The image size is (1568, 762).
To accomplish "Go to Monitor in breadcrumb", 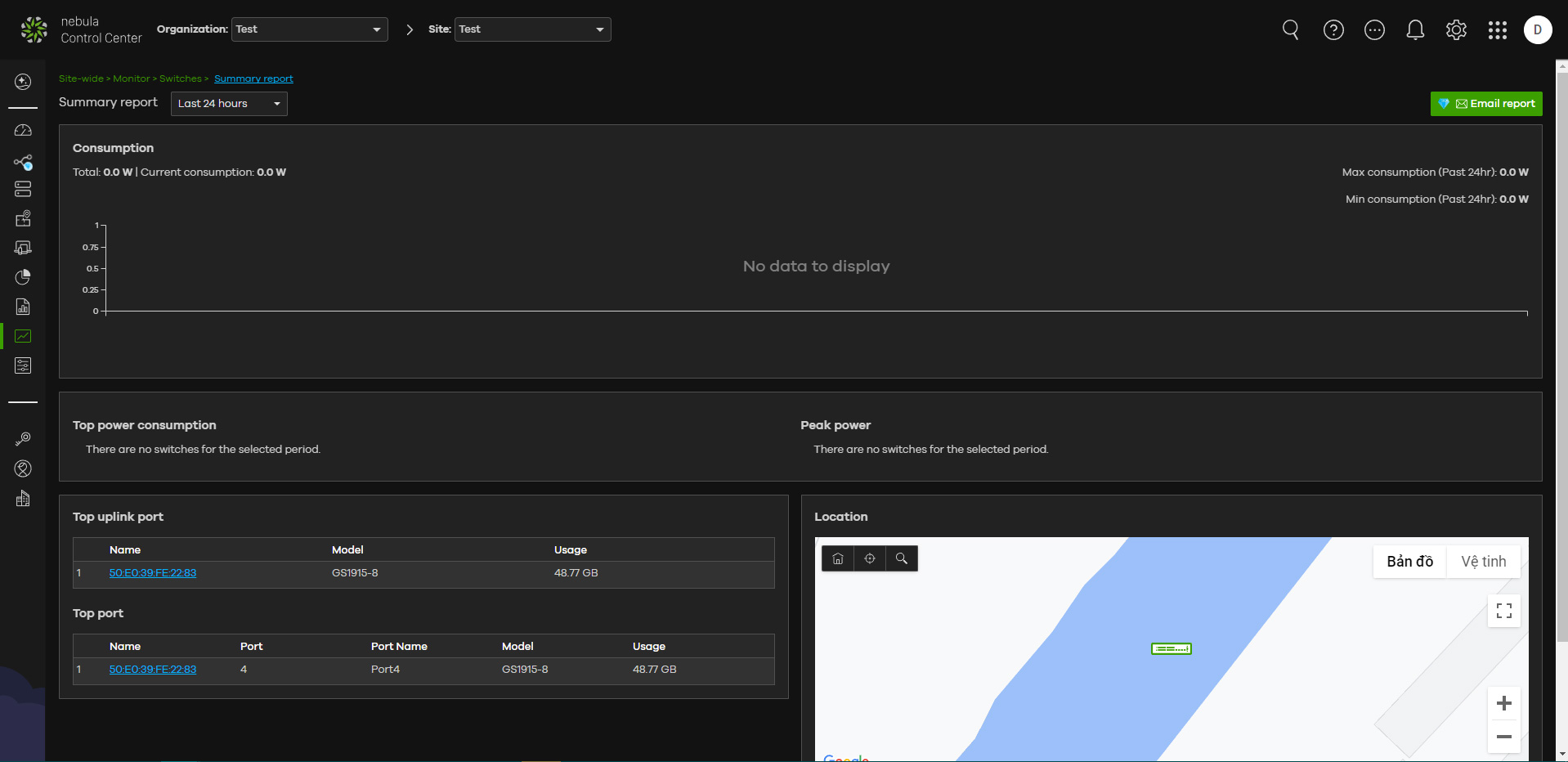I will 131,78.
